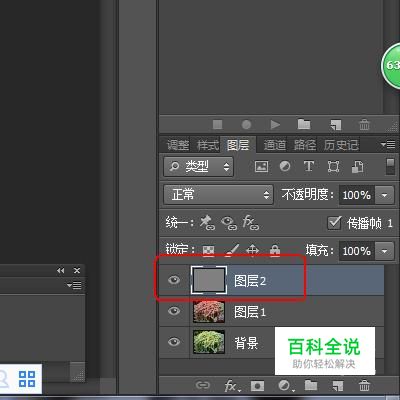Image resolution: width=400 pixels, height=400 pixels.
Task: Stop recording in Actions panel
Action: pyautogui.click(x=218, y=125)
